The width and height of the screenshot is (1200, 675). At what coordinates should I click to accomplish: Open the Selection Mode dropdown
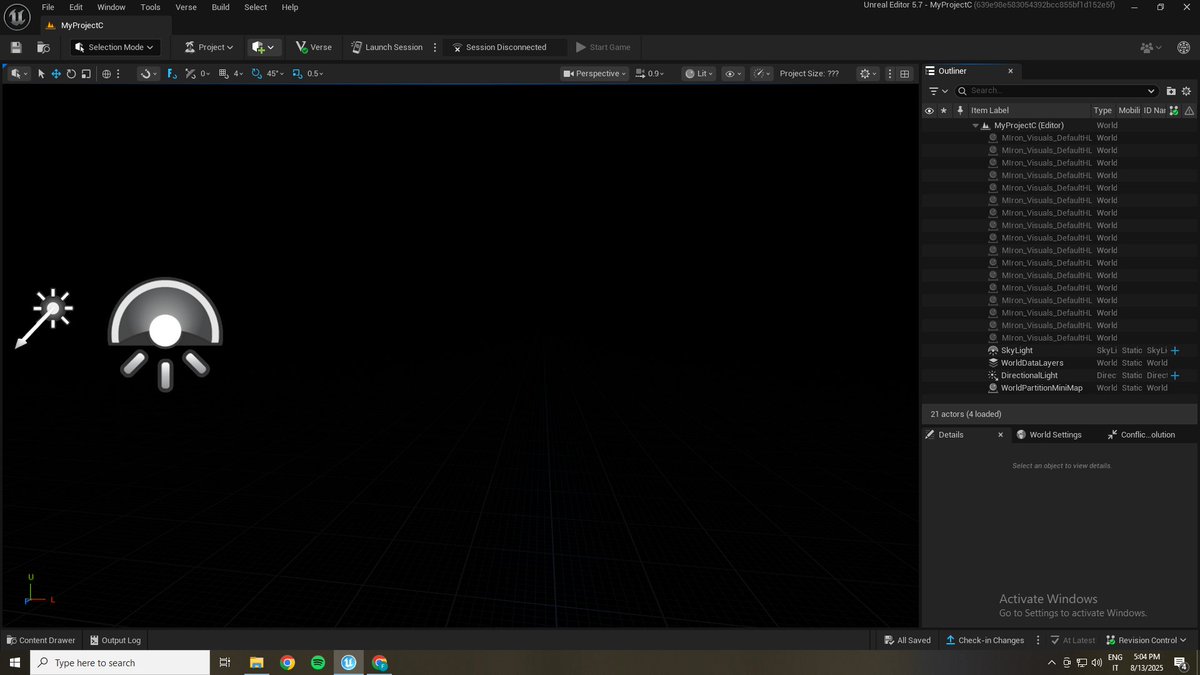click(116, 47)
